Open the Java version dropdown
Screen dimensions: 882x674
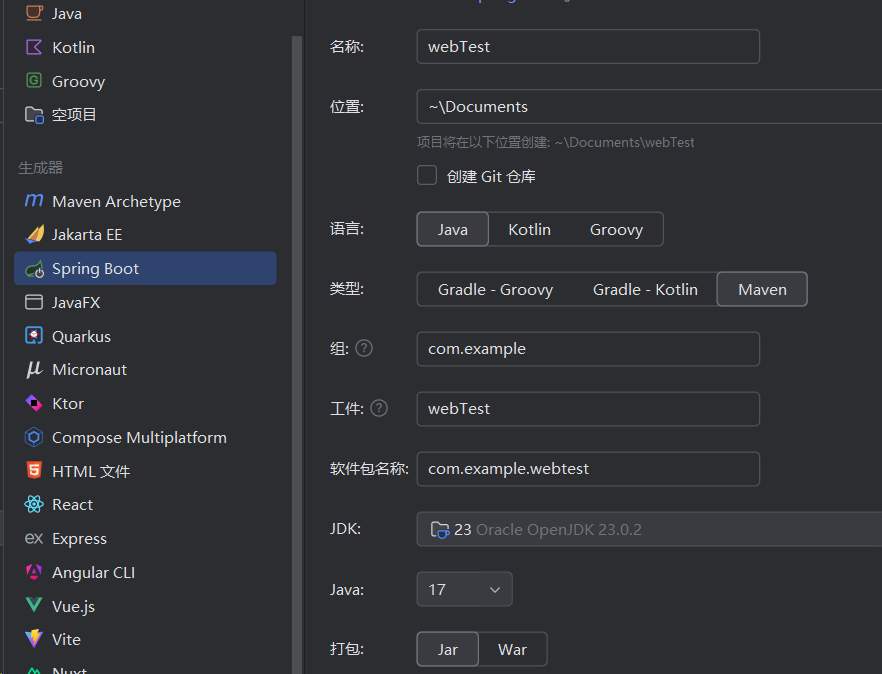point(465,589)
